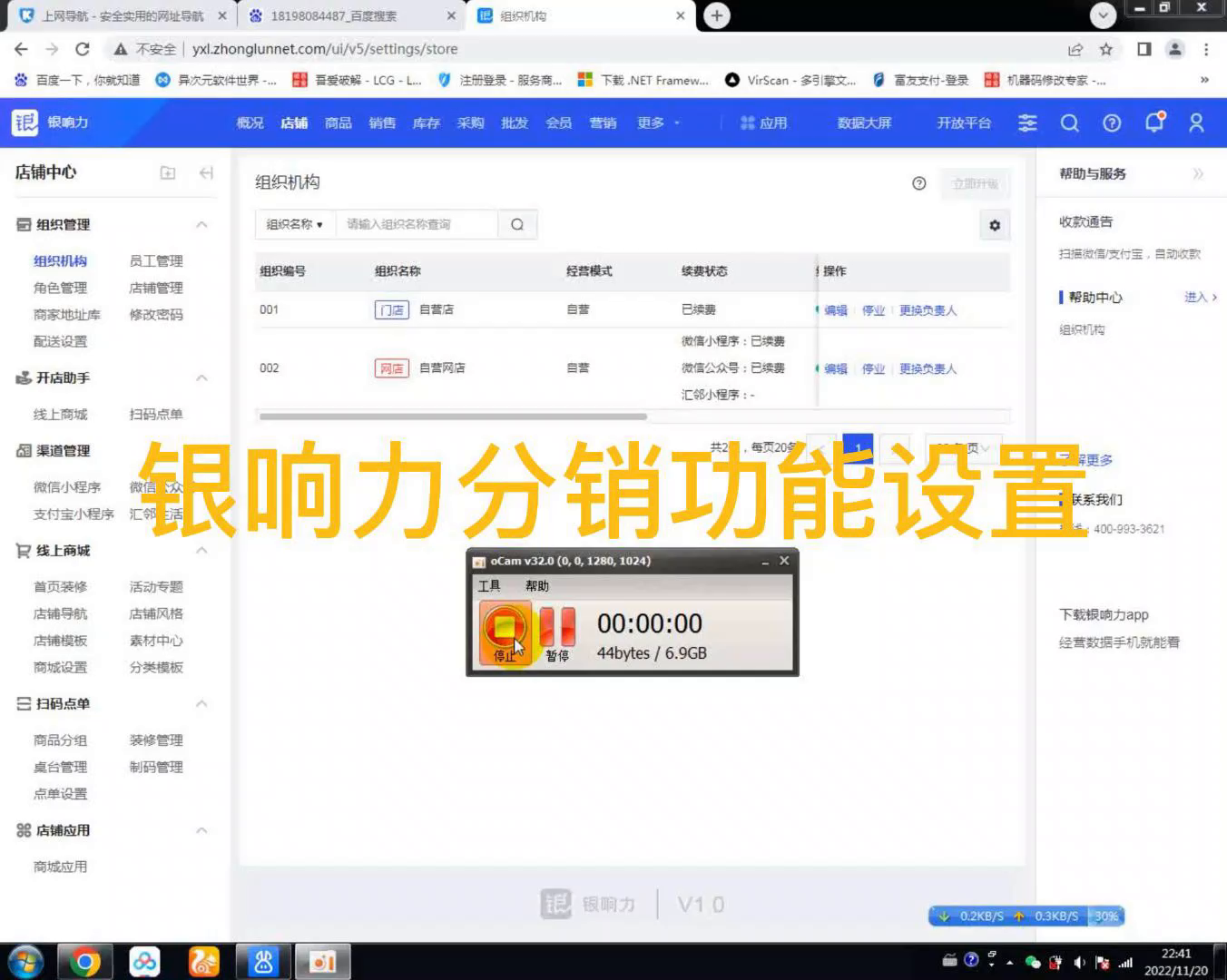The width and height of the screenshot is (1227, 980).
Task: Collapse the 扫码点单 section
Action: 201,703
